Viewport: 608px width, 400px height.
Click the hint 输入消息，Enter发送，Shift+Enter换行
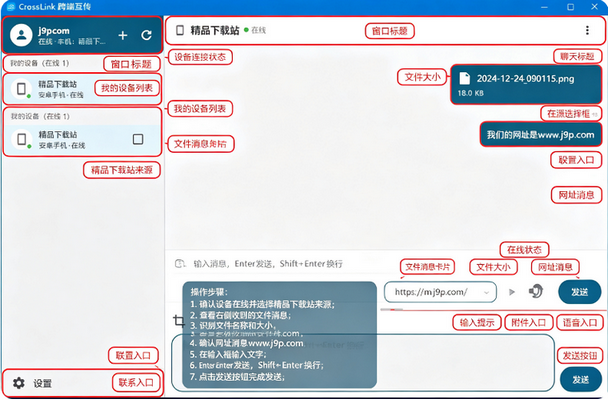pos(268,264)
